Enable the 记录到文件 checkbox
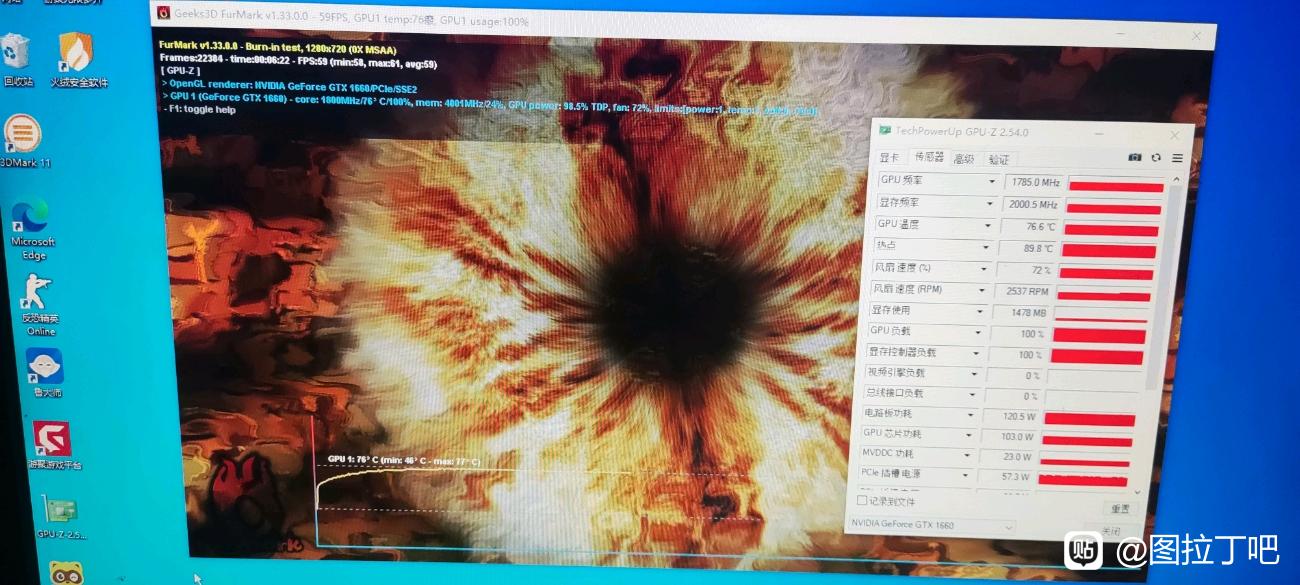 click(863, 500)
